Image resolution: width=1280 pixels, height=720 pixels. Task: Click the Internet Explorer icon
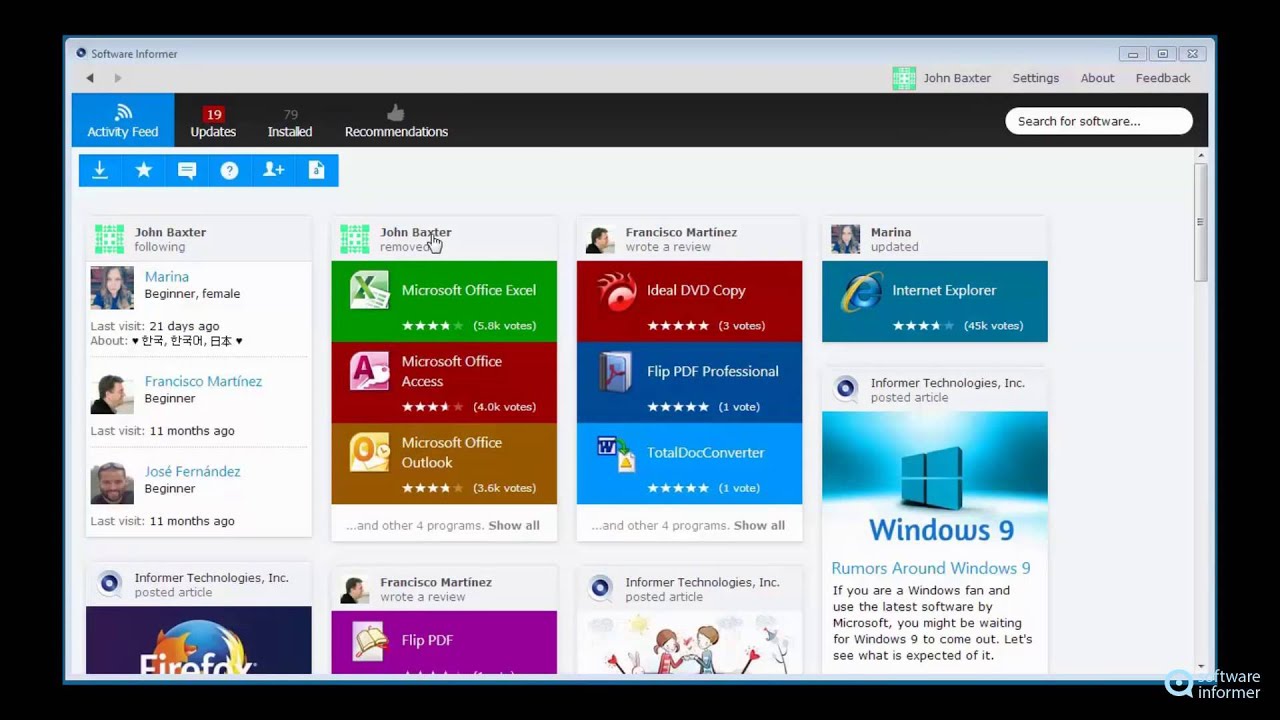861,291
